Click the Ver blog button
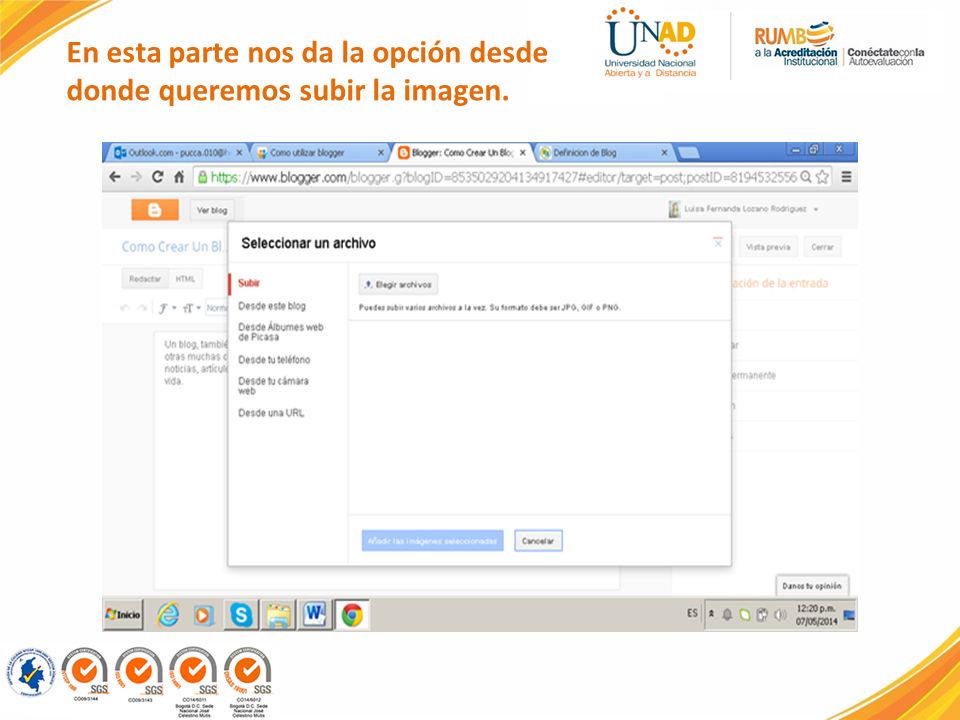Viewport: 960px width, 720px height. click(x=212, y=210)
